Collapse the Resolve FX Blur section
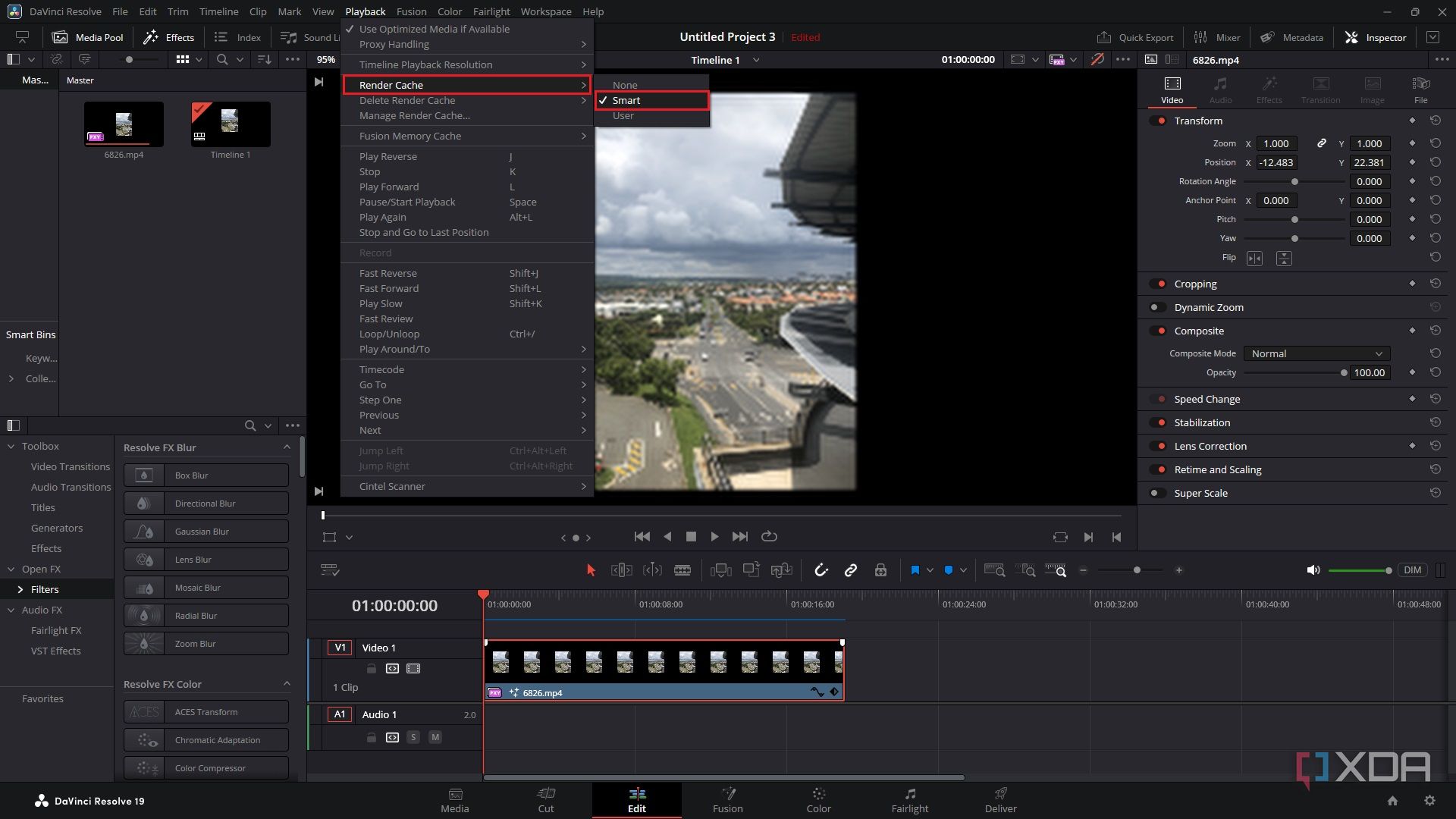This screenshot has width=1456, height=819. coord(287,447)
